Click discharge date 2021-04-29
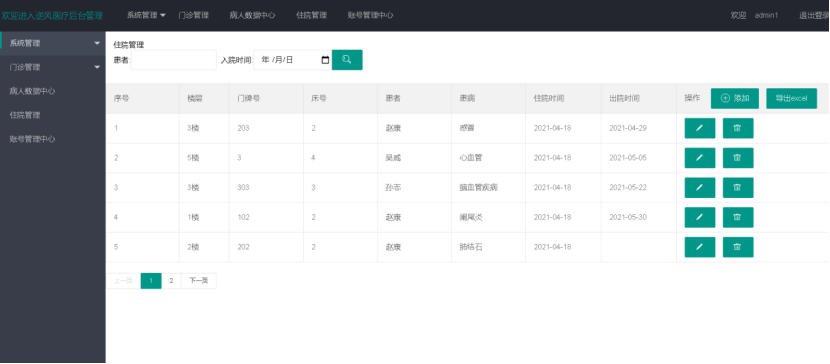The height and width of the screenshot is (364, 830). (628, 128)
